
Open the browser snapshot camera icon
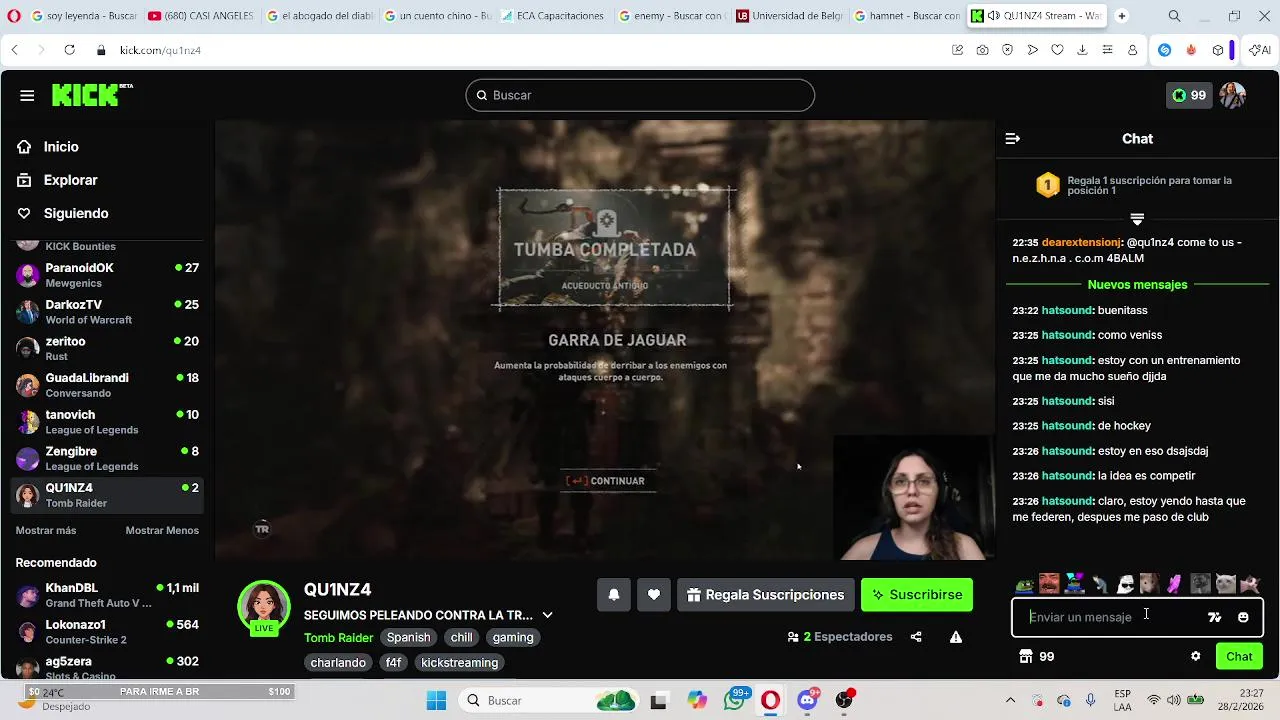pyautogui.click(x=982, y=50)
